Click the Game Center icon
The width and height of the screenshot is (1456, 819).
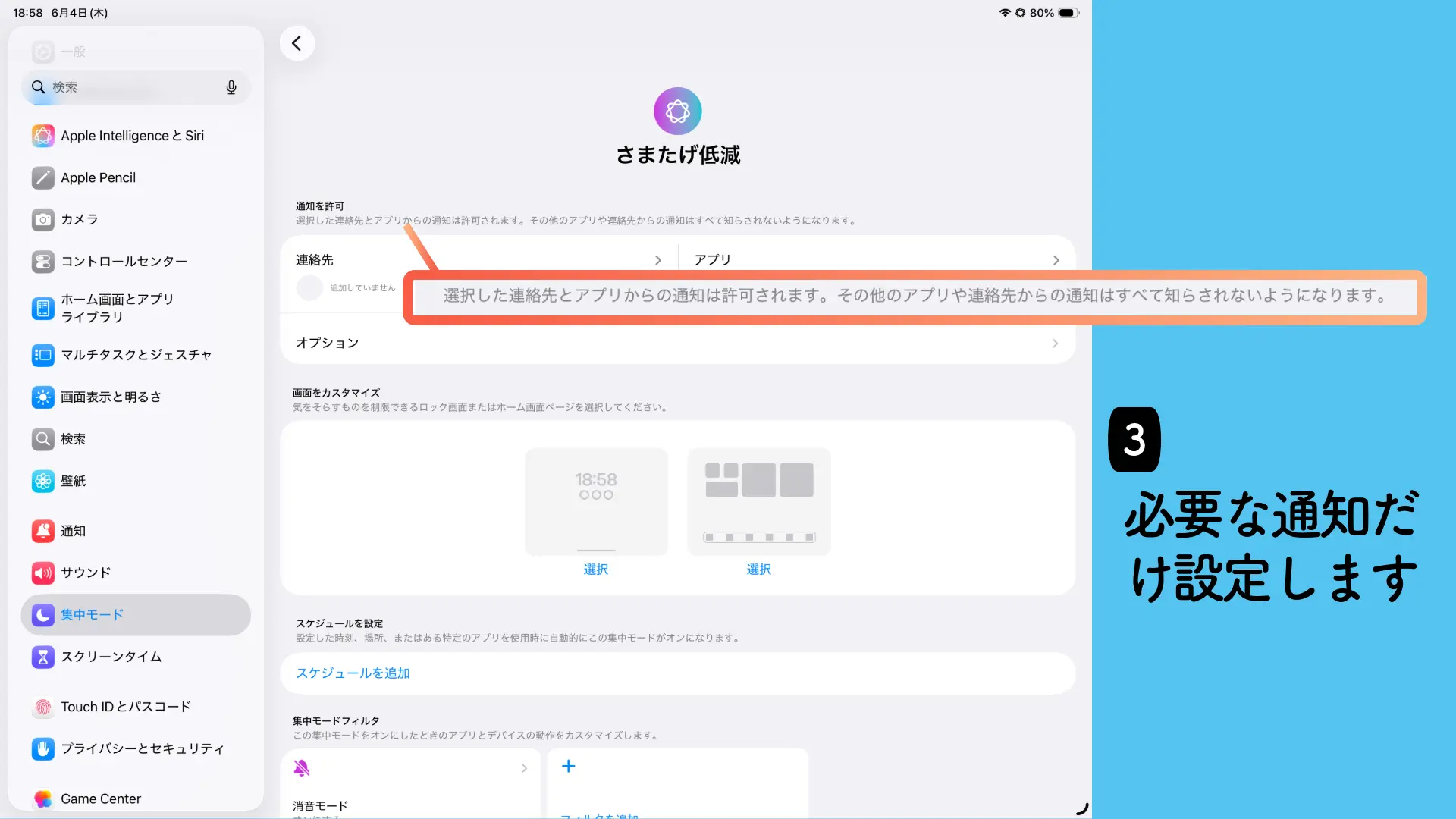click(x=43, y=799)
